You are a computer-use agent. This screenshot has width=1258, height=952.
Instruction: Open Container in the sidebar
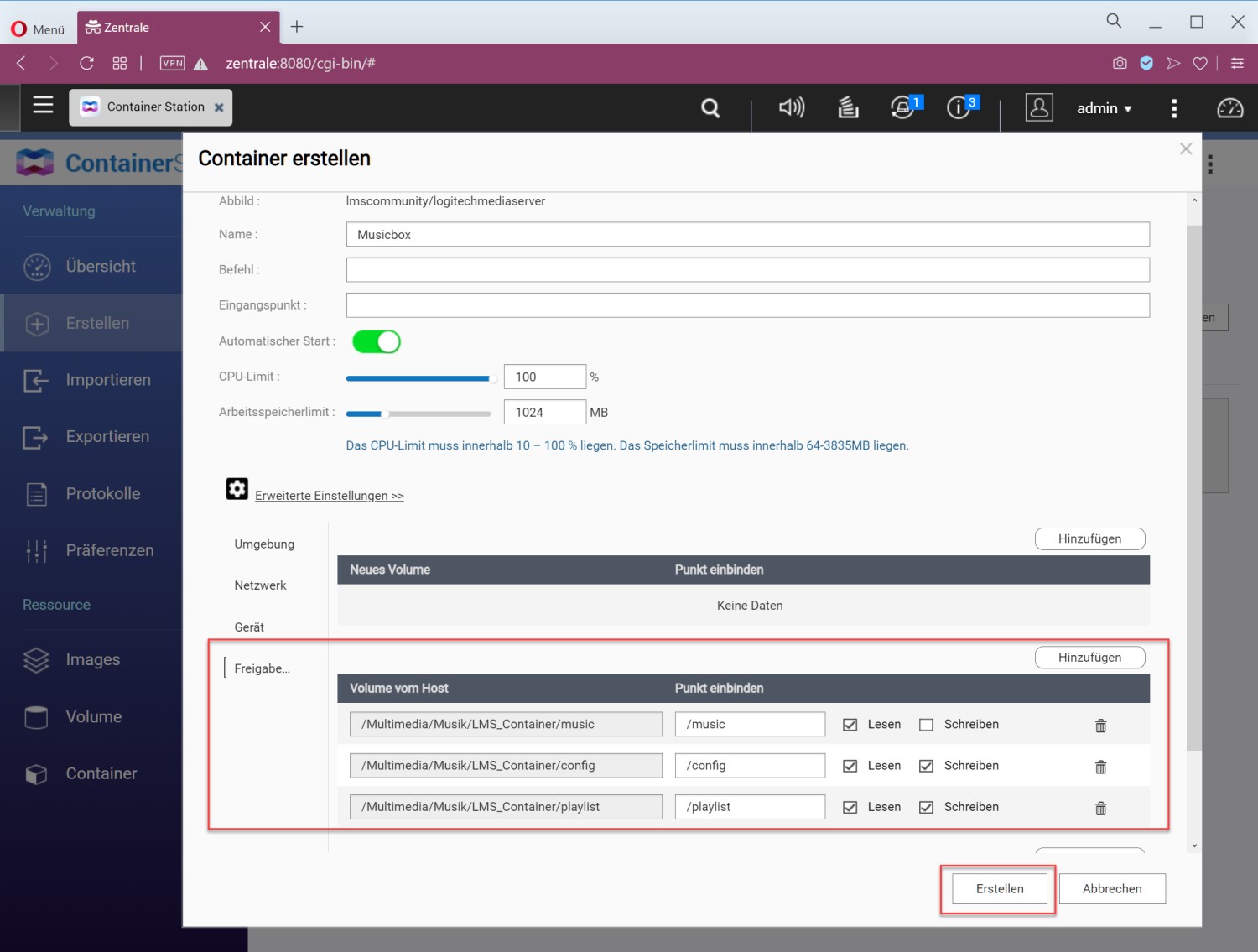tap(91, 773)
